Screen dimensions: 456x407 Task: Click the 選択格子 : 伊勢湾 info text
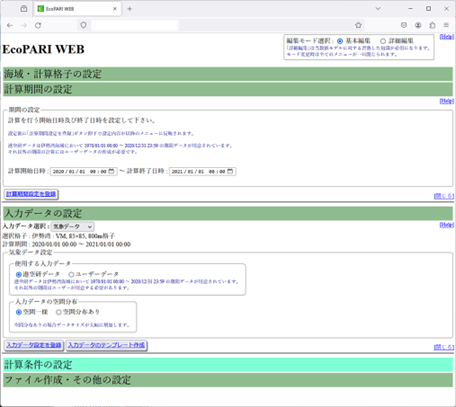tap(59, 236)
